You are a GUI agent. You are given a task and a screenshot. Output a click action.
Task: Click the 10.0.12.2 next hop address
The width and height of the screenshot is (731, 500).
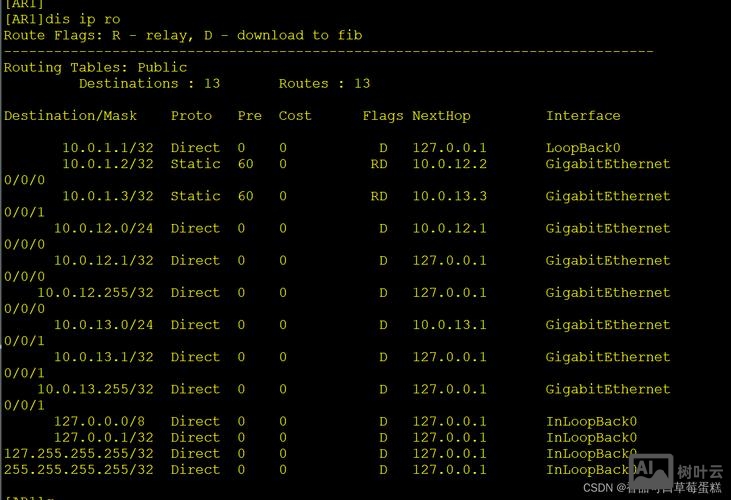(450, 164)
